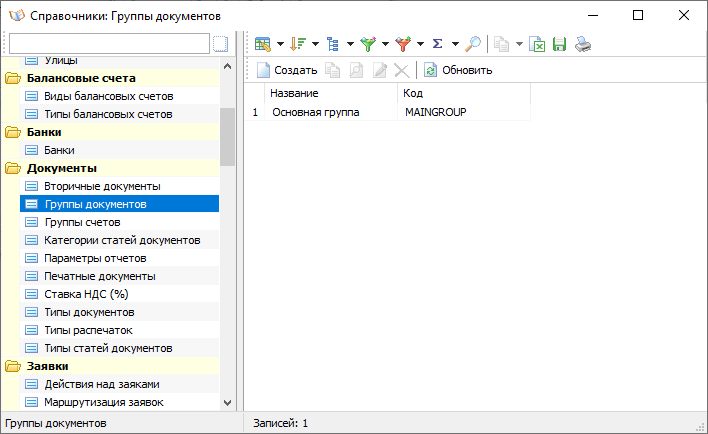This screenshot has width=708, height=434.
Task: Open Виды балансовых счетов item
Action: (108, 96)
